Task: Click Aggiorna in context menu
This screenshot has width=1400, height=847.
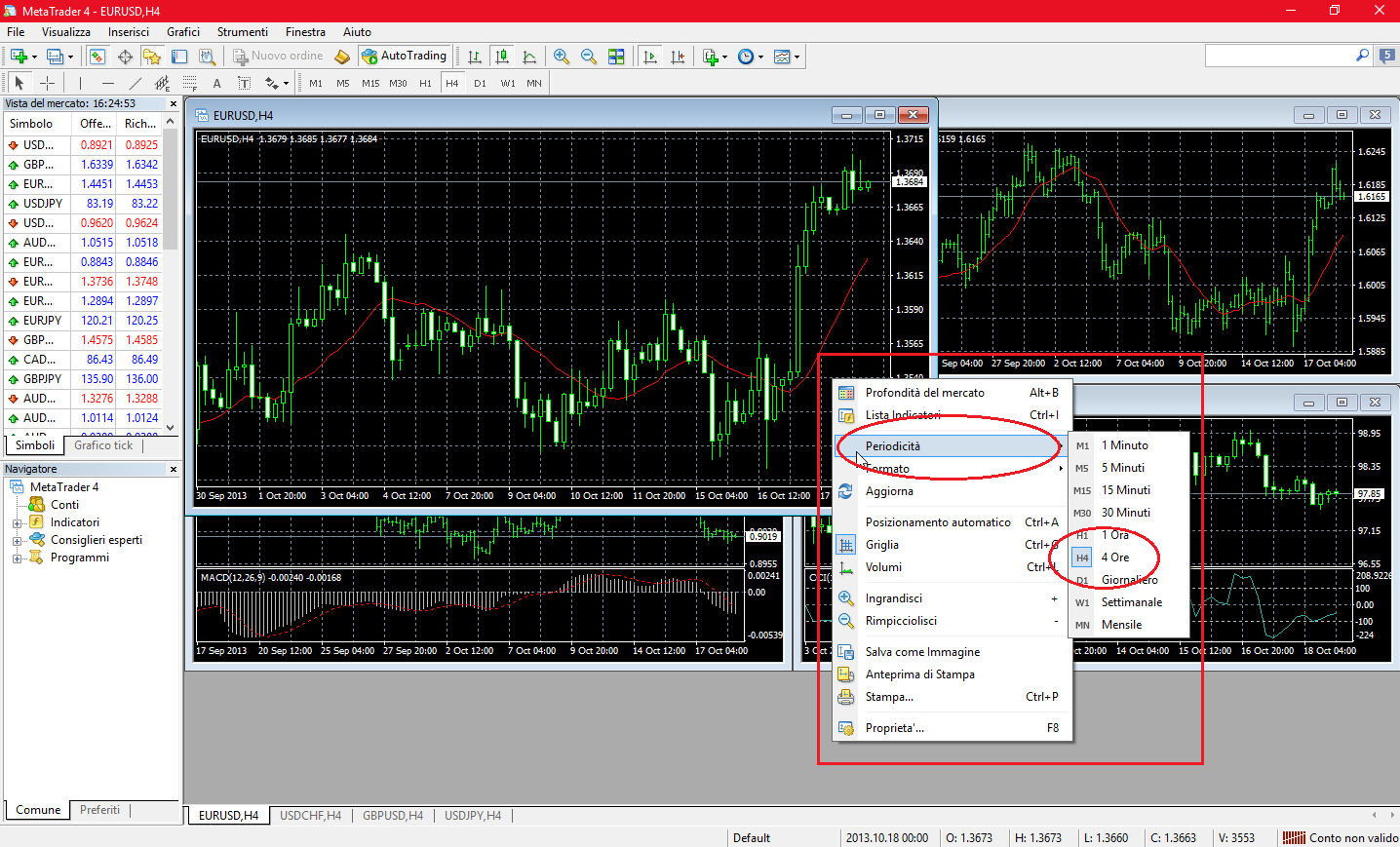Action: coord(952,491)
